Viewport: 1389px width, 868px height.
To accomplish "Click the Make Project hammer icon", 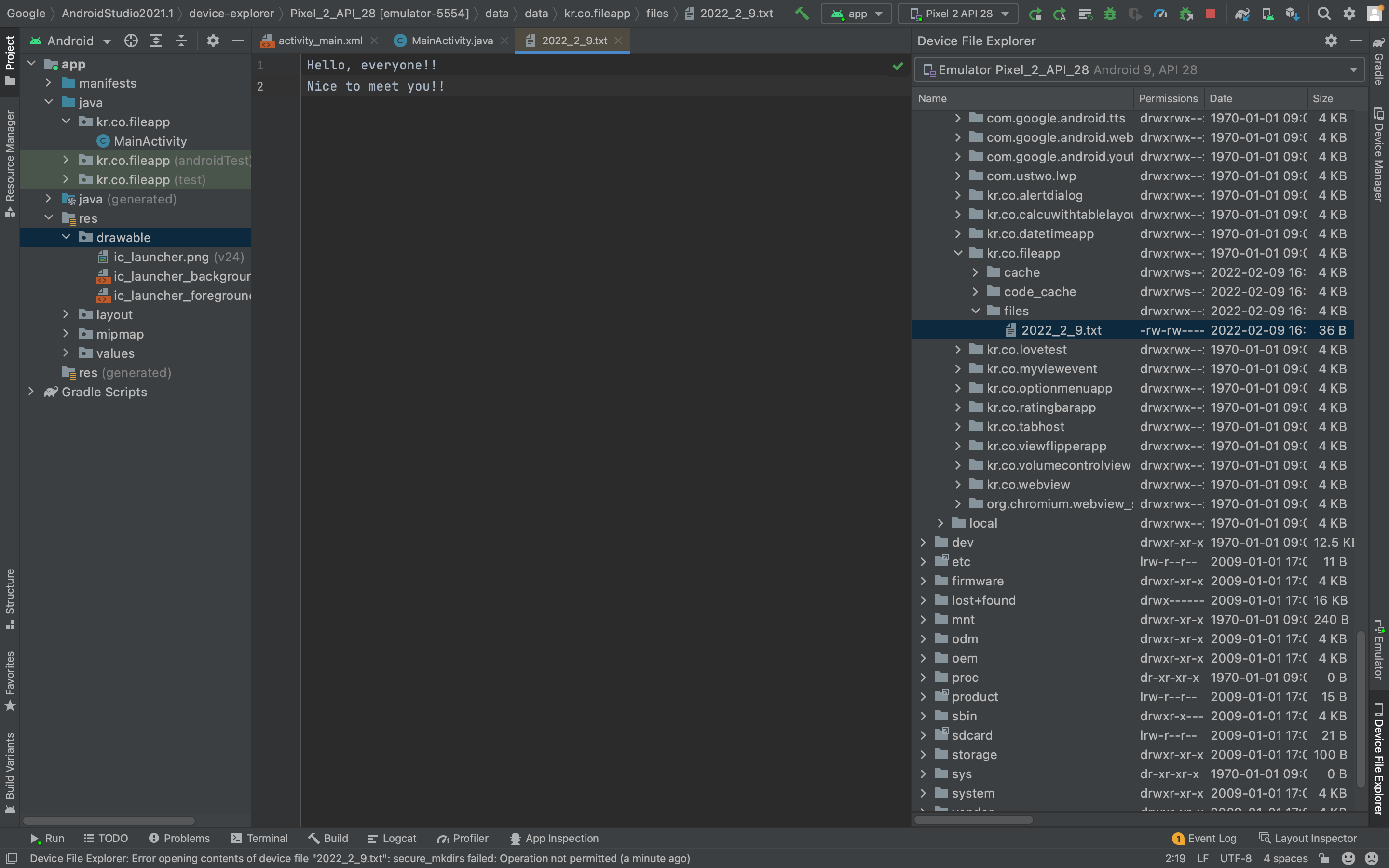I will [802, 13].
